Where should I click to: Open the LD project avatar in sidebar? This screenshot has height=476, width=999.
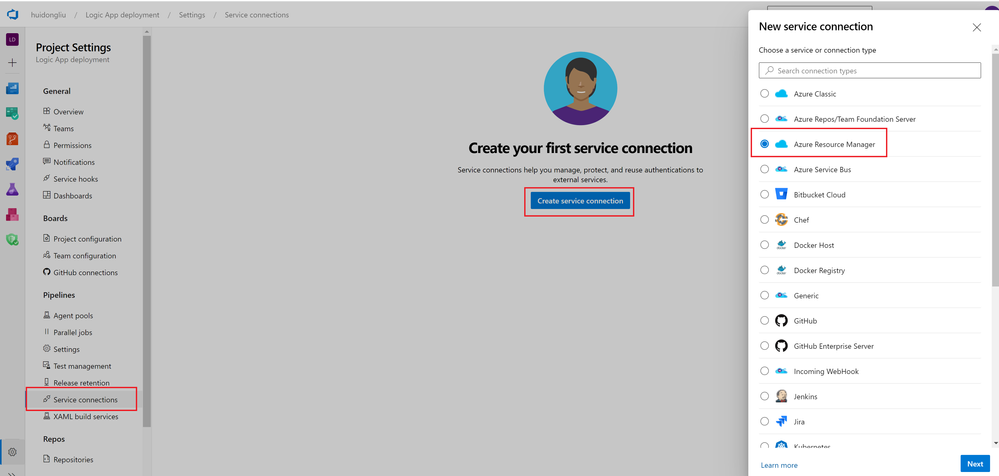(12, 40)
